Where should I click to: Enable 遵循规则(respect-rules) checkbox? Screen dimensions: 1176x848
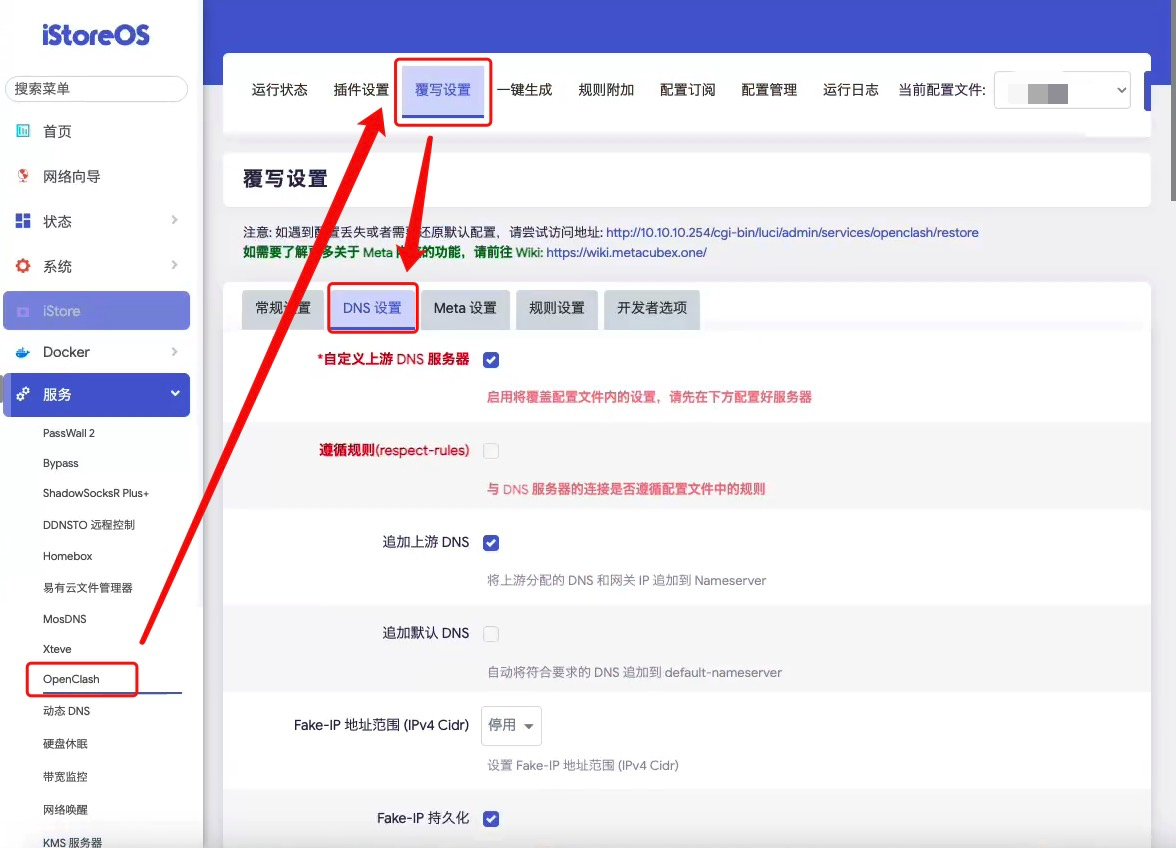click(491, 451)
